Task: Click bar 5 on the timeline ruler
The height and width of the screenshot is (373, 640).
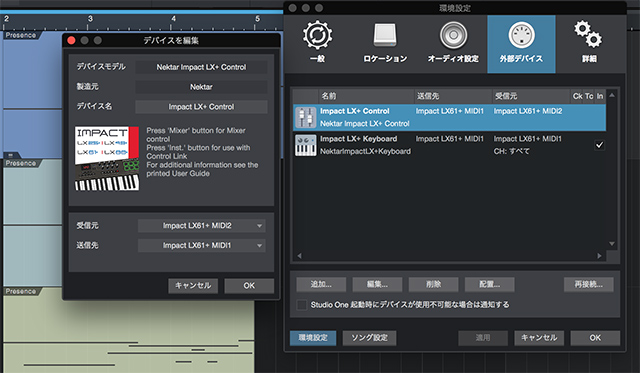Action: click(x=258, y=19)
